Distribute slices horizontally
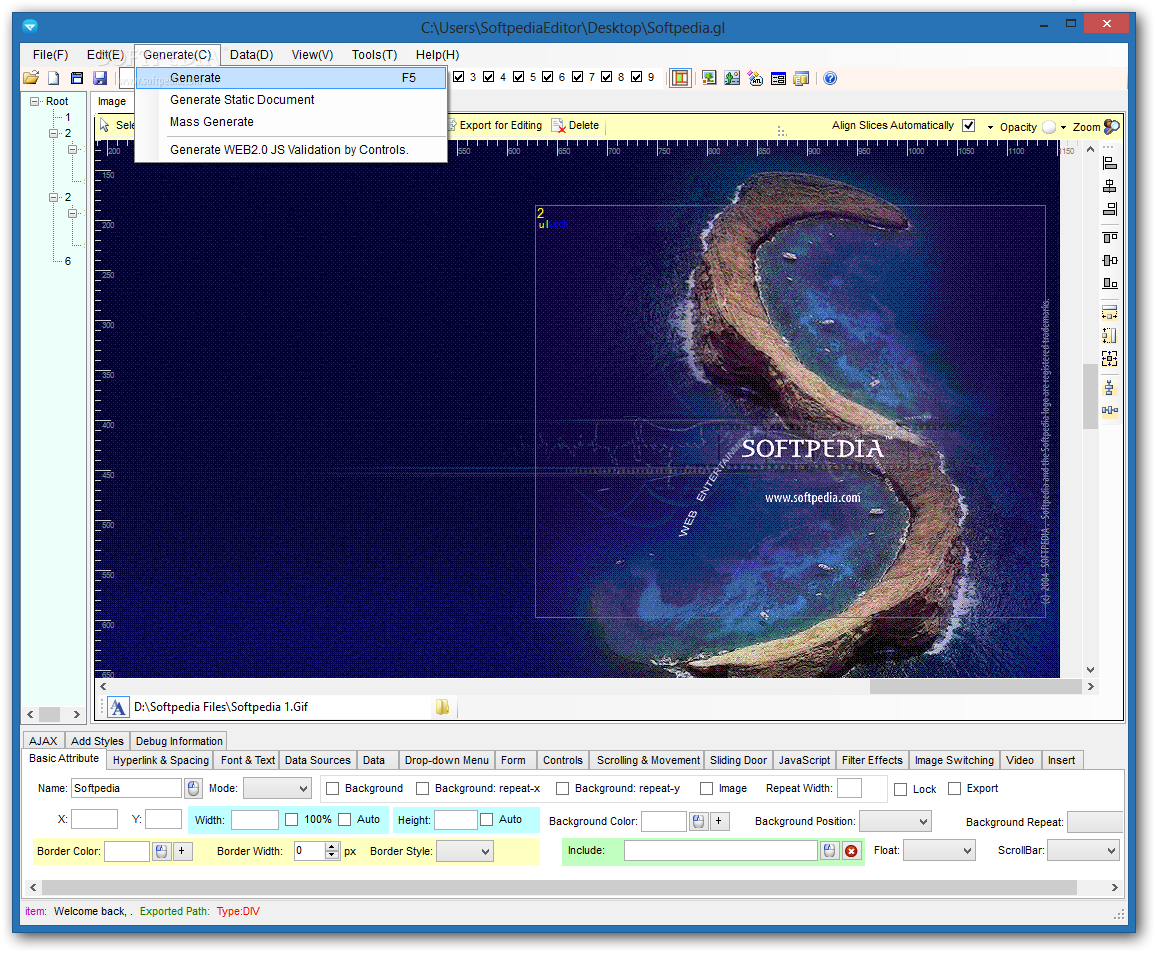The image size is (1156, 953). [x=1110, y=411]
